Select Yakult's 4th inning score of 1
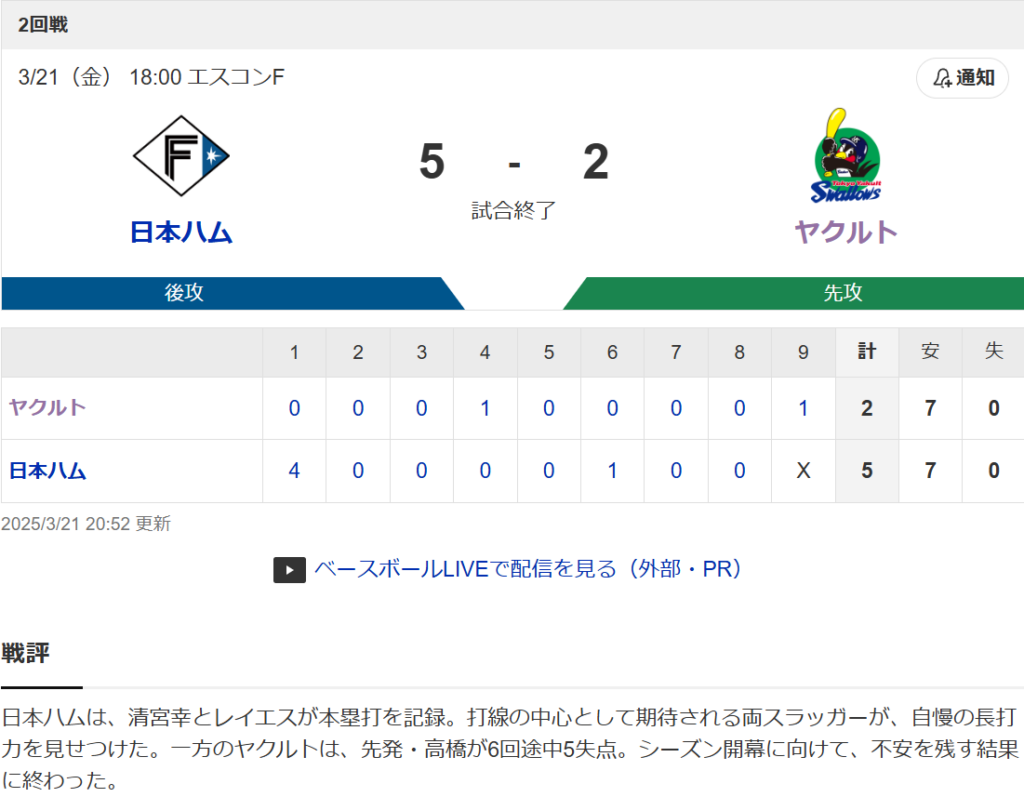 [485, 408]
